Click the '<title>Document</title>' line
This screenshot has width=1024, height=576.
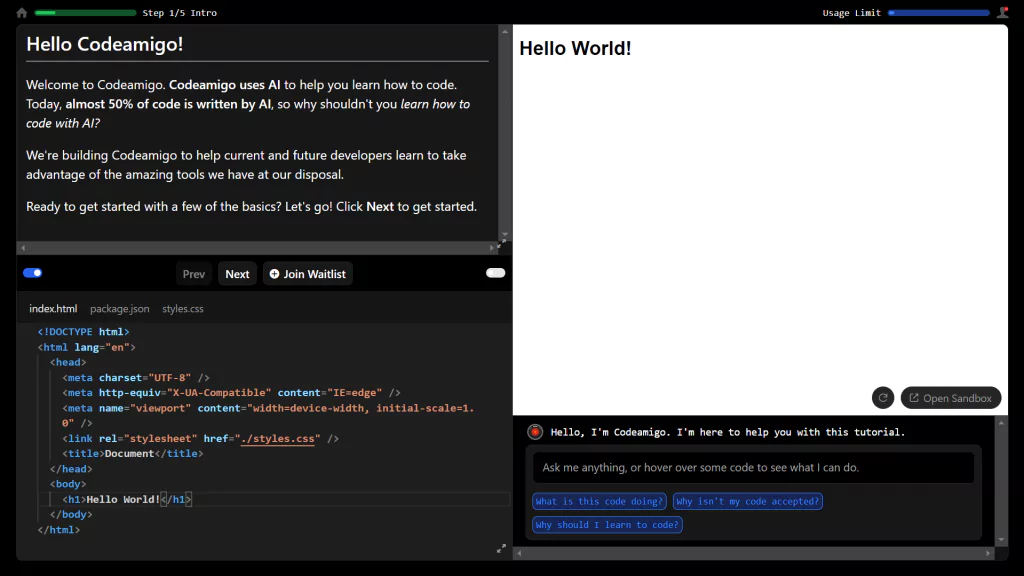[133, 453]
